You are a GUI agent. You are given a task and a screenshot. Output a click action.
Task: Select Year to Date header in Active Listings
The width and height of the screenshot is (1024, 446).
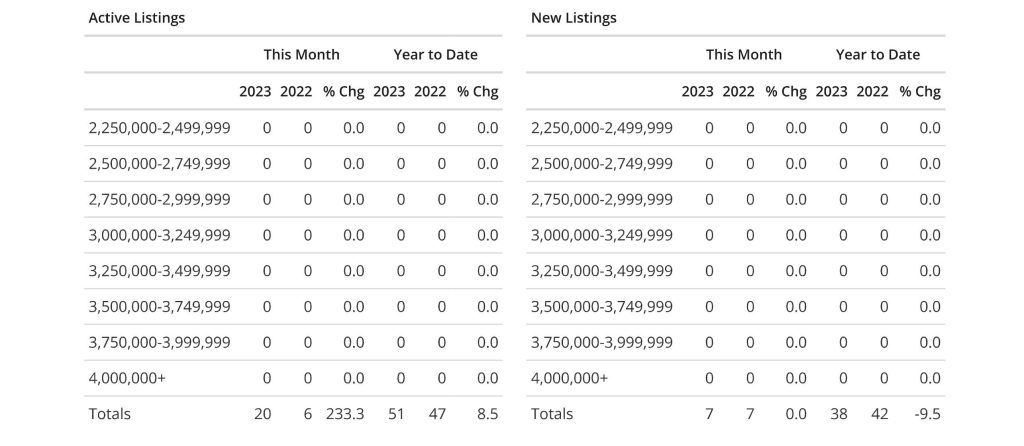435,54
